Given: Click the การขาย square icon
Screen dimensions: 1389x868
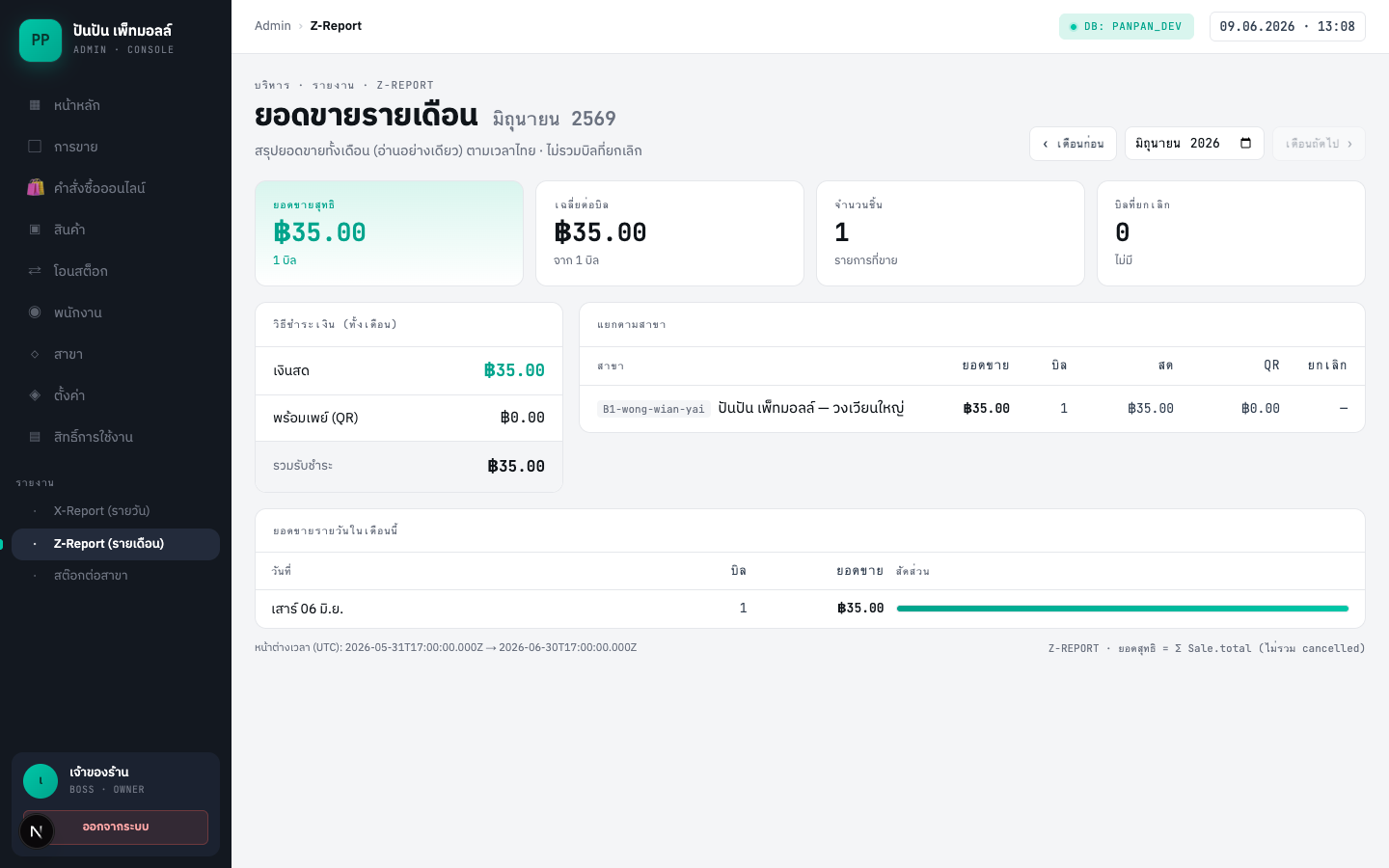Looking at the screenshot, I should coord(35,147).
